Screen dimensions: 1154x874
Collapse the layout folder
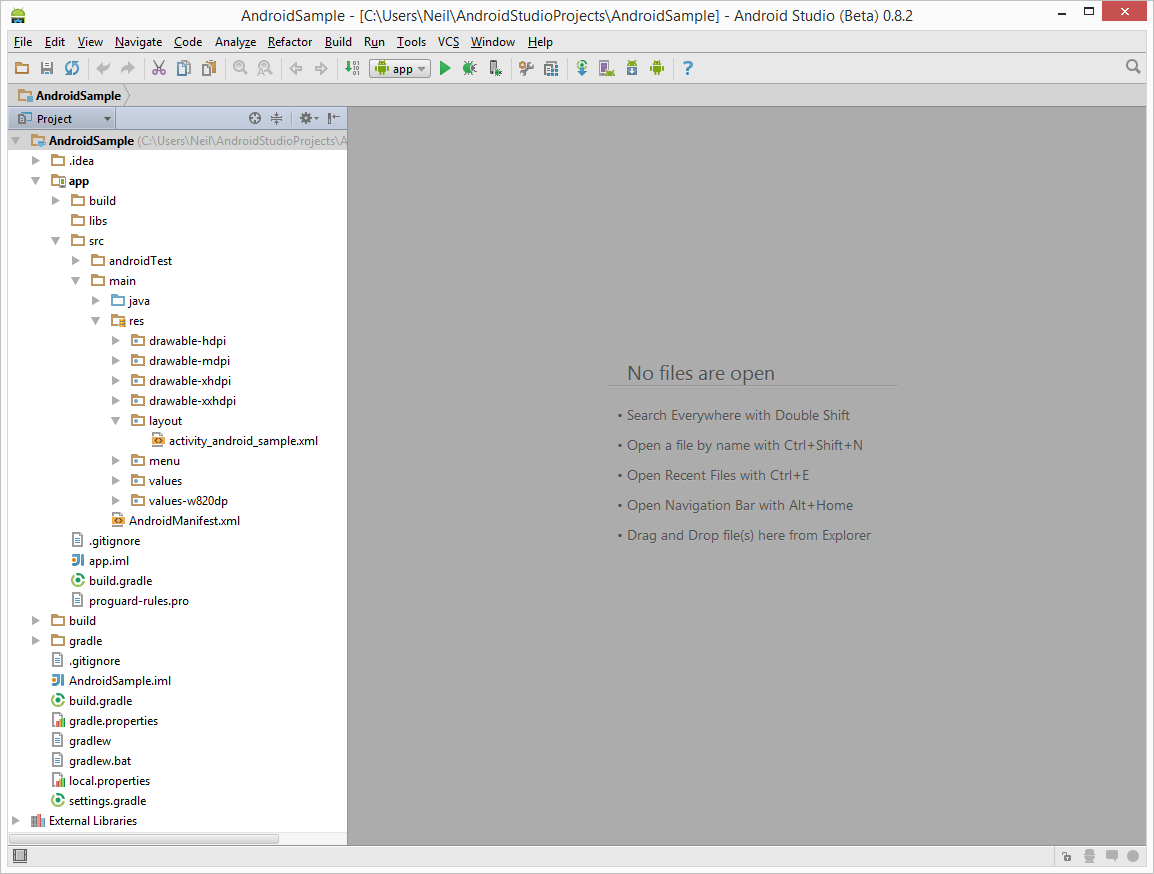pos(116,421)
